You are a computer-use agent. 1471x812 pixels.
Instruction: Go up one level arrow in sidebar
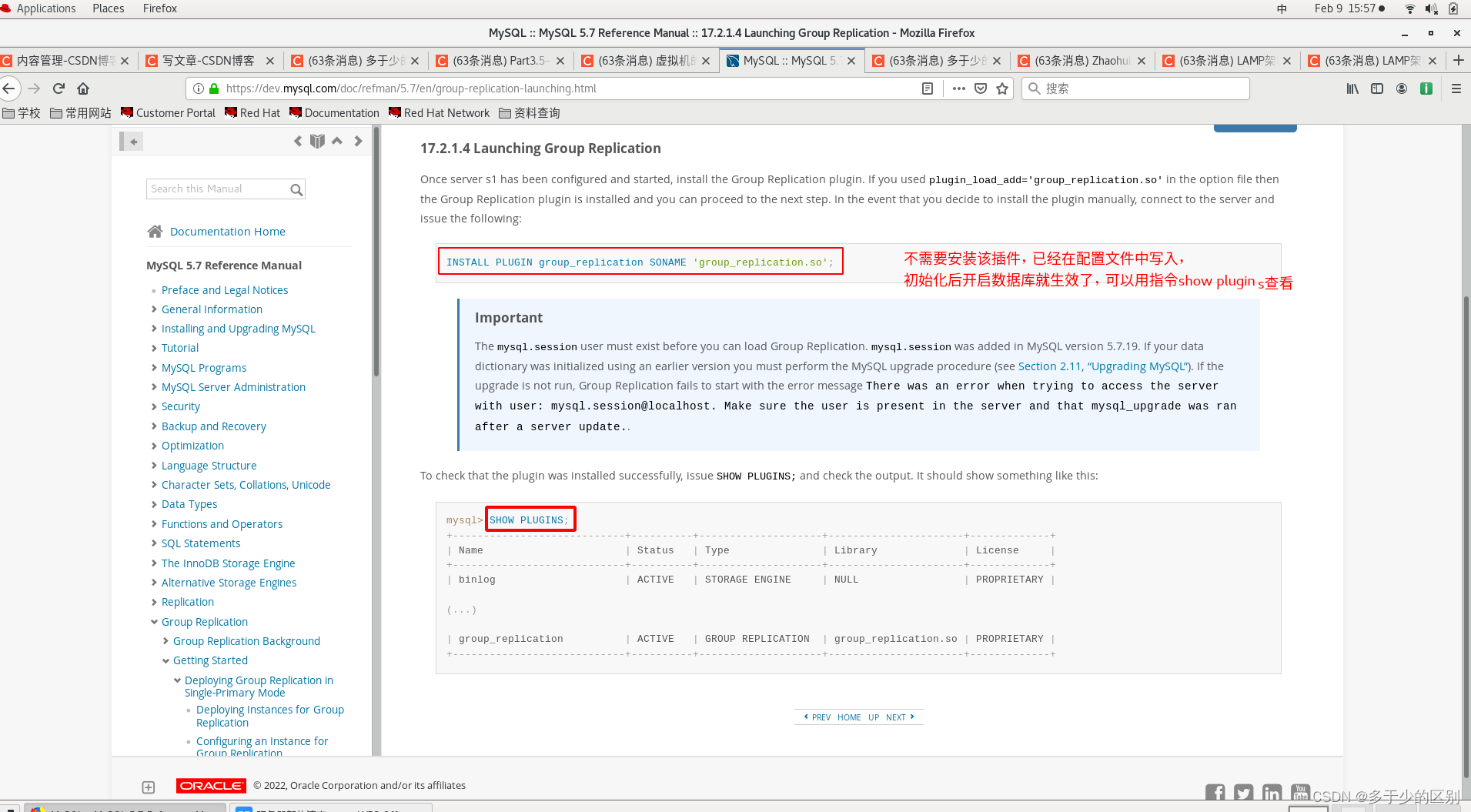(337, 141)
